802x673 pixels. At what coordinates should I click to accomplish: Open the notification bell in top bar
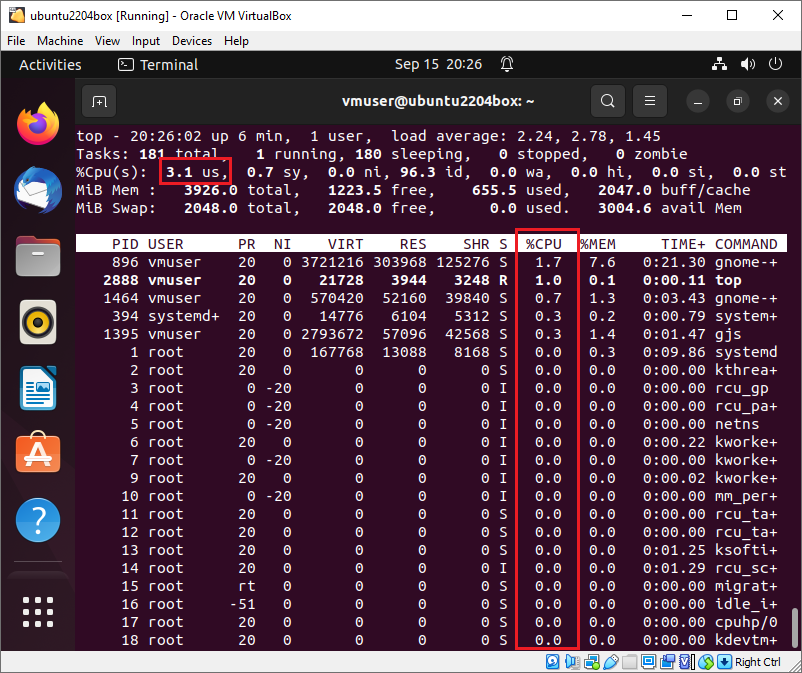pyautogui.click(x=507, y=64)
